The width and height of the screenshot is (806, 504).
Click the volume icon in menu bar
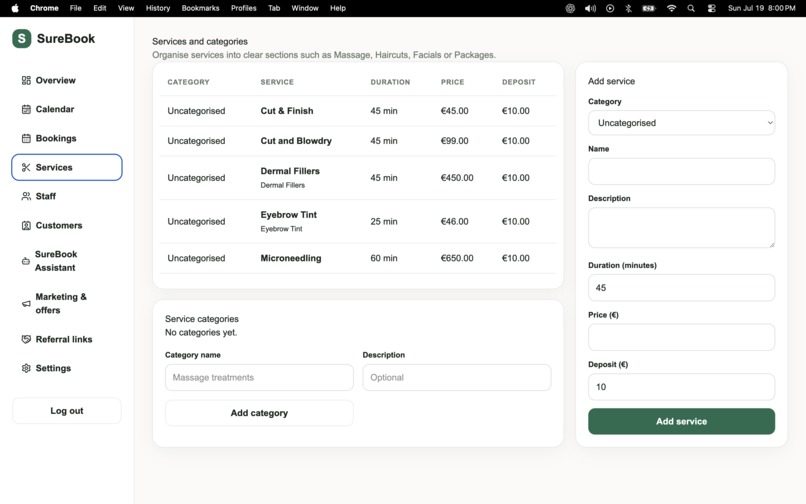coord(590,8)
